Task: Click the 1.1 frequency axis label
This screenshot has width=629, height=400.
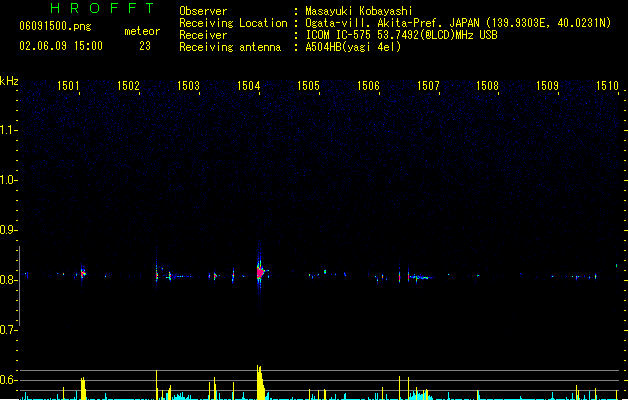Action: 8,130
